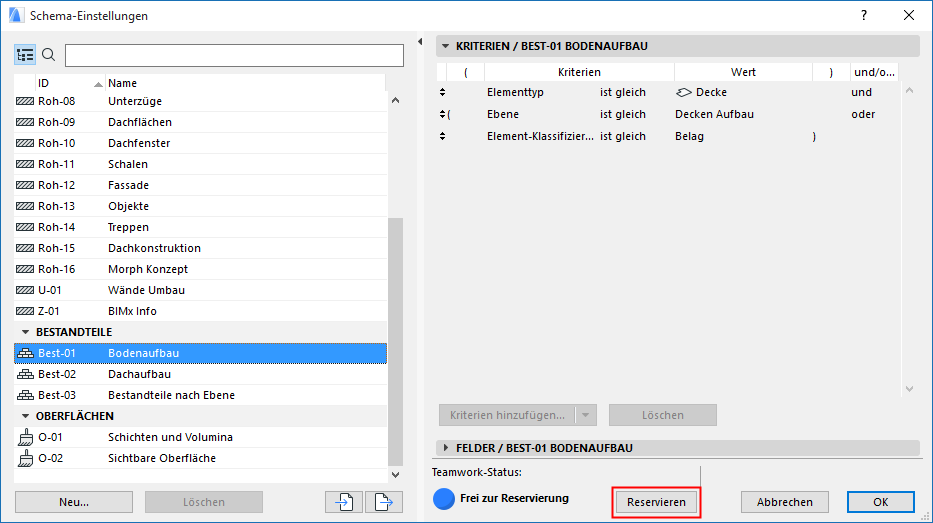Viewport: 933px width, 523px height.
Task: Click the reorder handle of Elementtyp row
Action: (442, 92)
